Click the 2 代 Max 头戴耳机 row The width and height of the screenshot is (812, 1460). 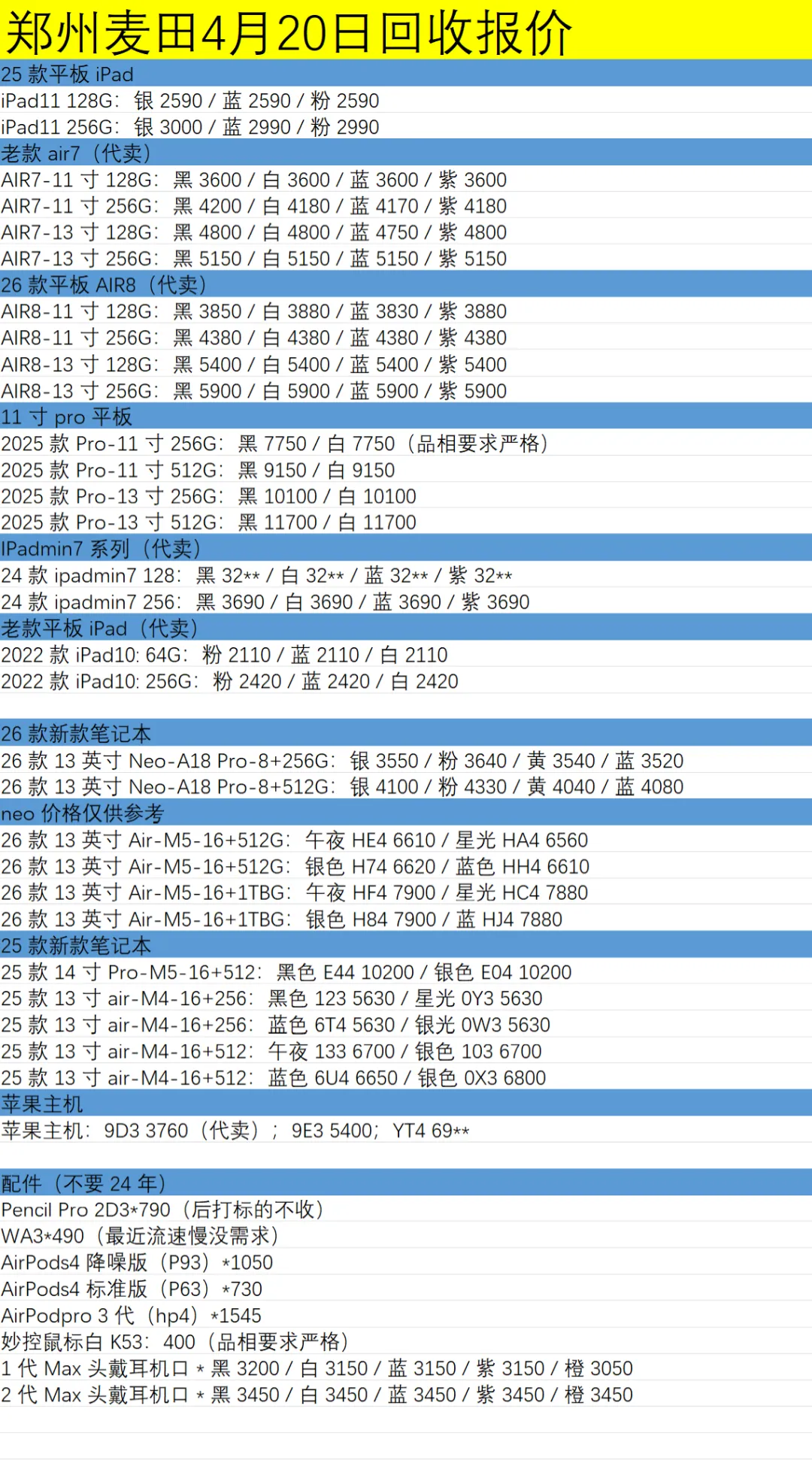tap(406, 1394)
